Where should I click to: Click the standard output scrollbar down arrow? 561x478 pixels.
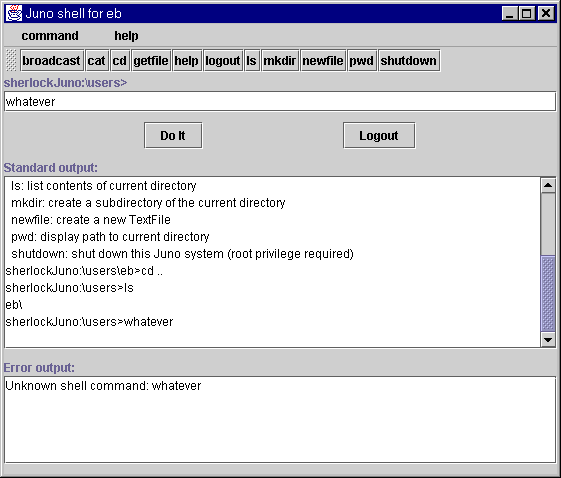tap(548, 339)
